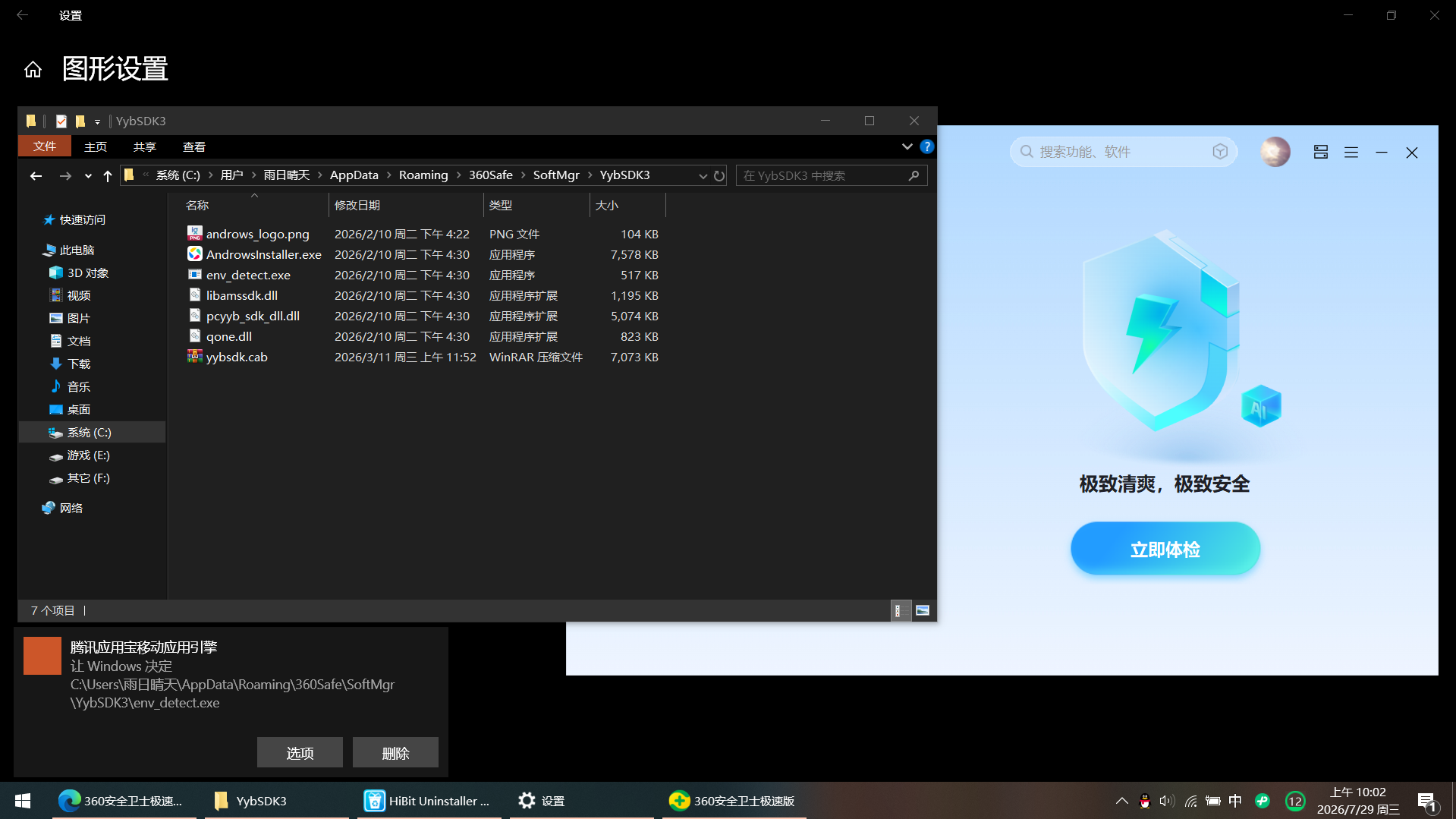1456x819 pixels.
Task: Click the Explorer help question mark icon
Action: [926, 146]
